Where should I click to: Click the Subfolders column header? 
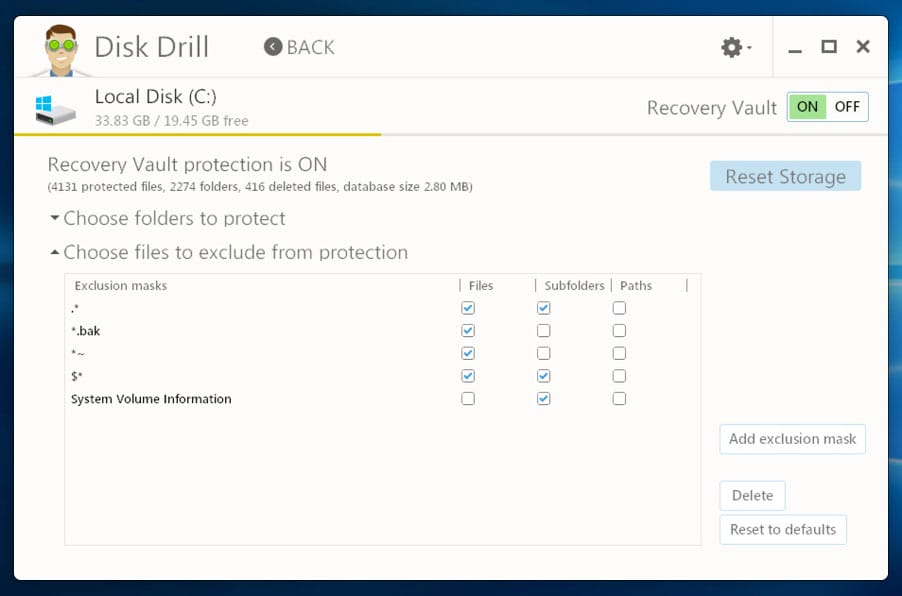574,286
